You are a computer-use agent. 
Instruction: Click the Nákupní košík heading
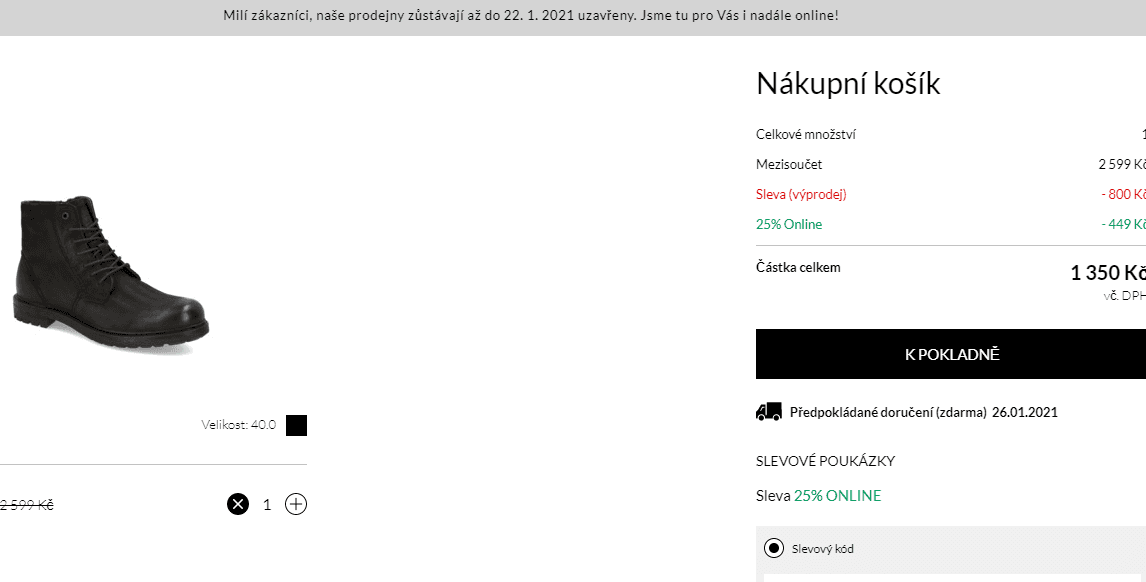[848, 83]
